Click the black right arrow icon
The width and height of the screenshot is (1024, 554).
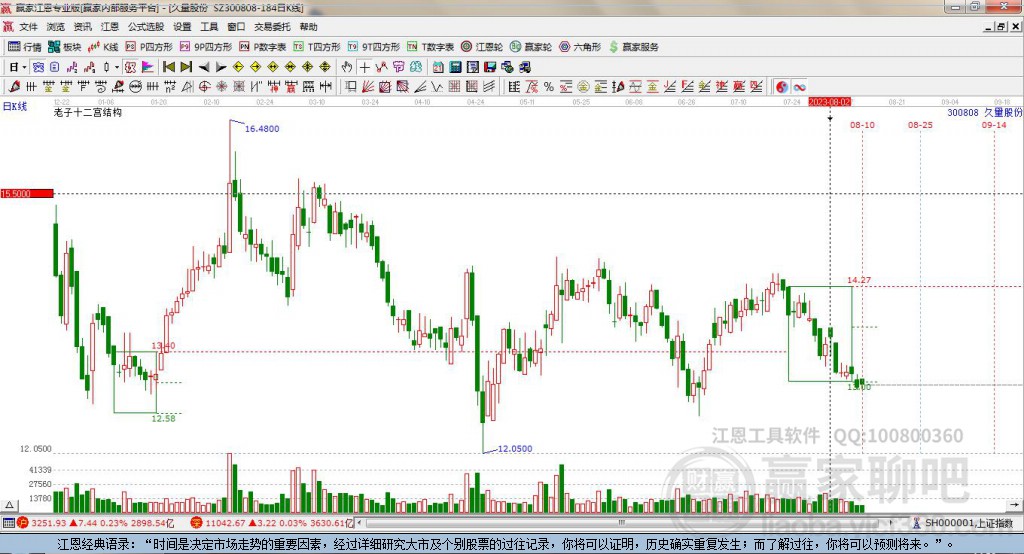[x=221, y=67]
